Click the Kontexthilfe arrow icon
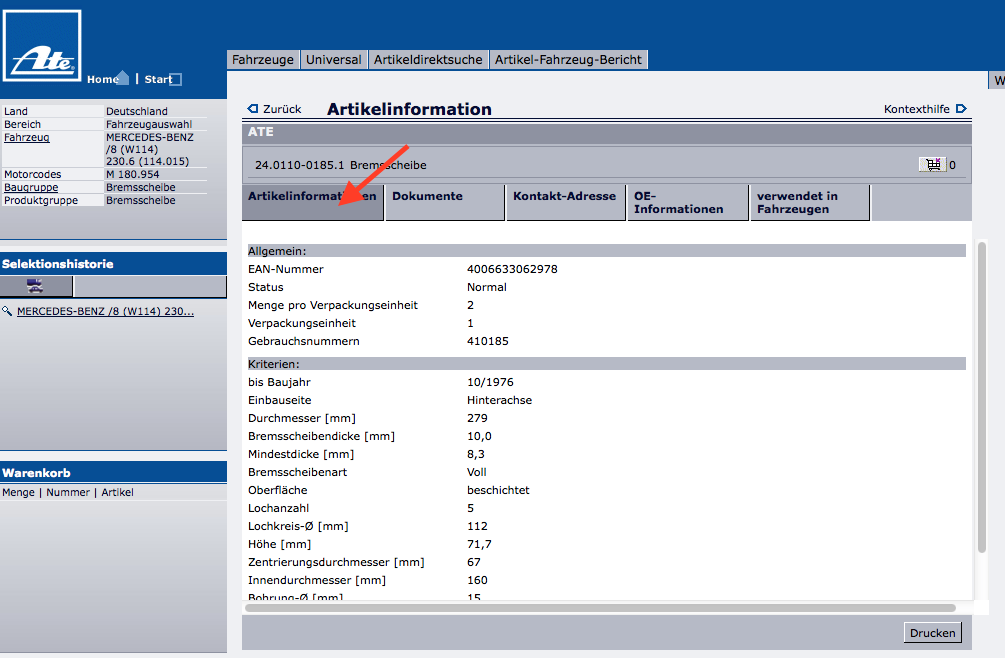Image resolution: width=1005 pixels, height=658 pixels. coord(961,109)
